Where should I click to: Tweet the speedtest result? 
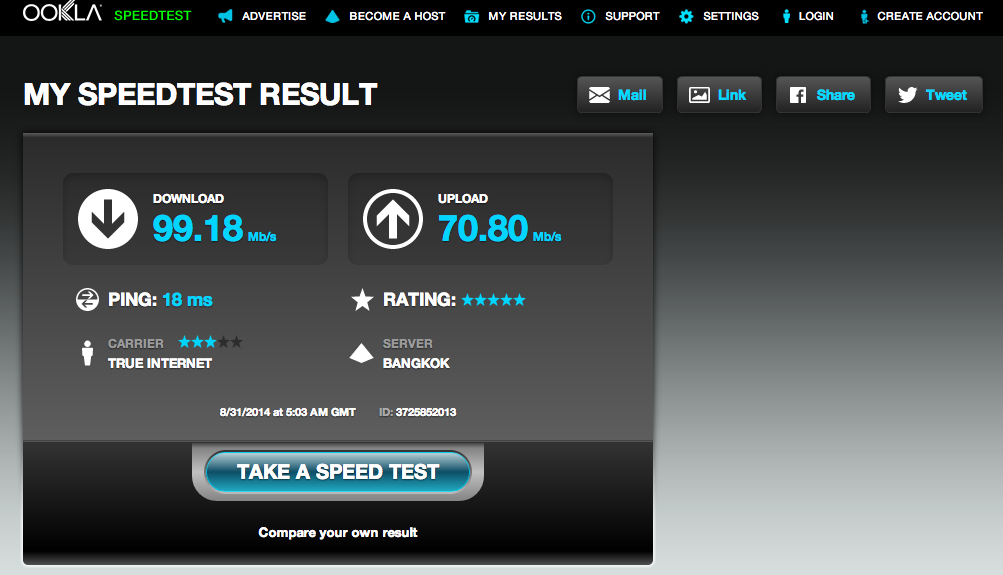933,95
